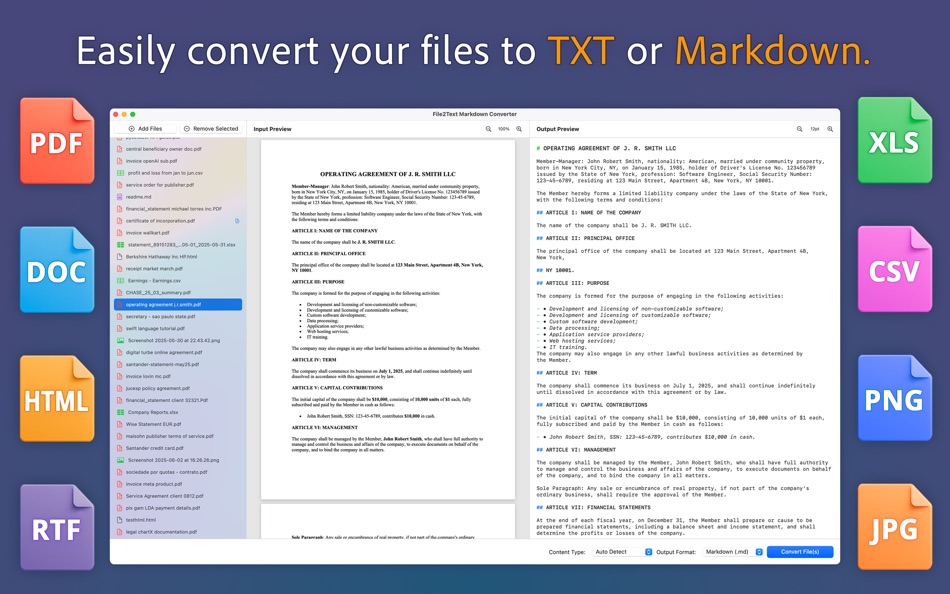Click the File2Text Markdown Converter window title
The height and width of the screenshot is (594, 950).
(475, 114)
